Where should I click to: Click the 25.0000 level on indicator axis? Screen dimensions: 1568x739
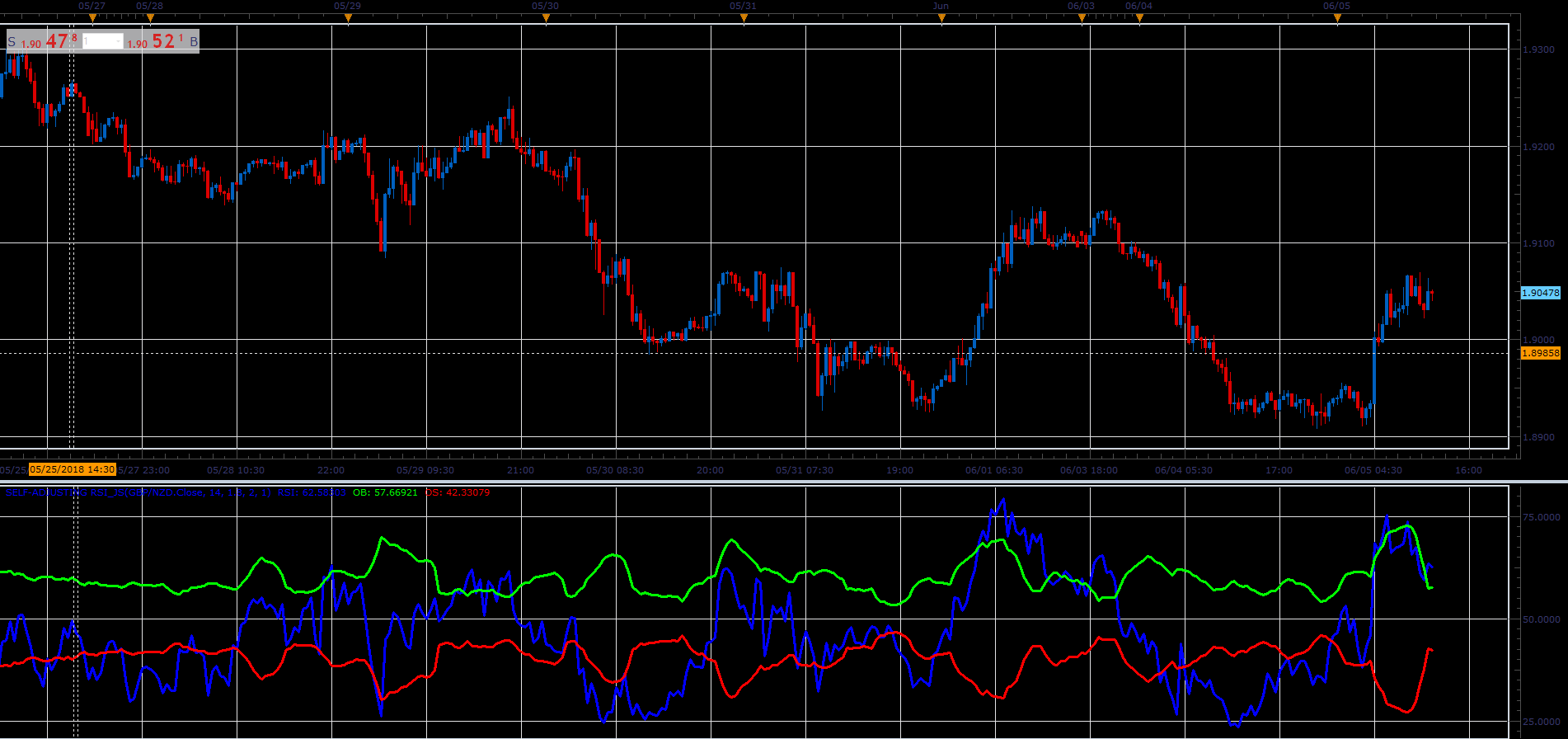[1541, 722]
